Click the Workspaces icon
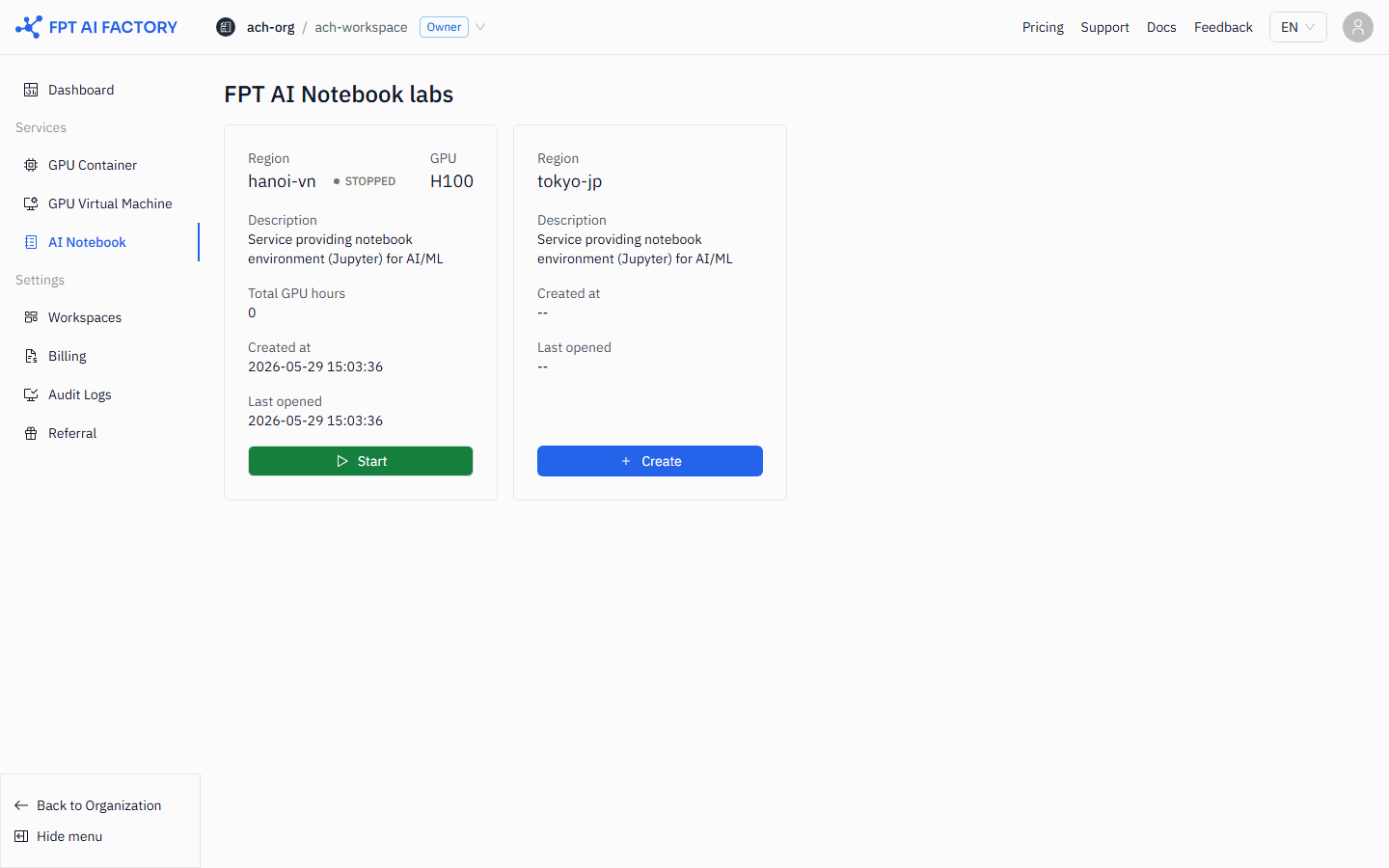1389x868 pixels. [x=31, y=317]
